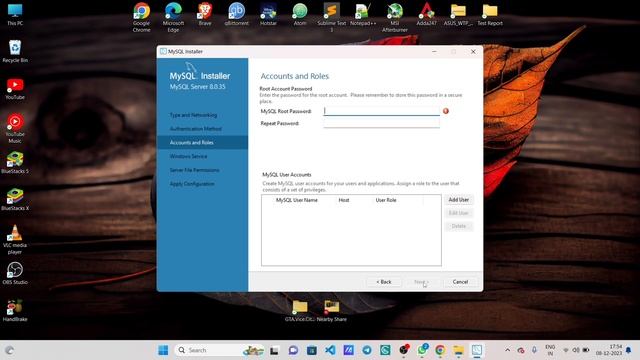Open ASUS_WTP folder on desktop
The height and width of the screenshot is (360, 640).
[458, 14]
